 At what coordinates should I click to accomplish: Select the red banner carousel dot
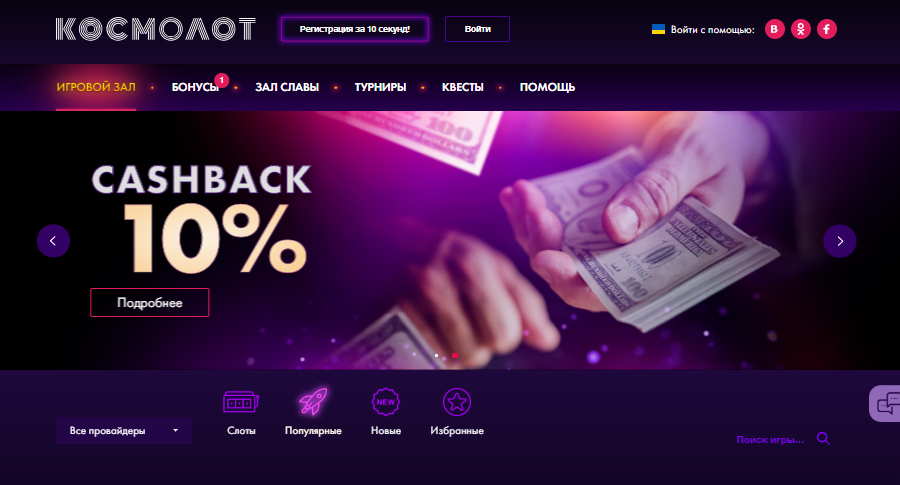455,356
